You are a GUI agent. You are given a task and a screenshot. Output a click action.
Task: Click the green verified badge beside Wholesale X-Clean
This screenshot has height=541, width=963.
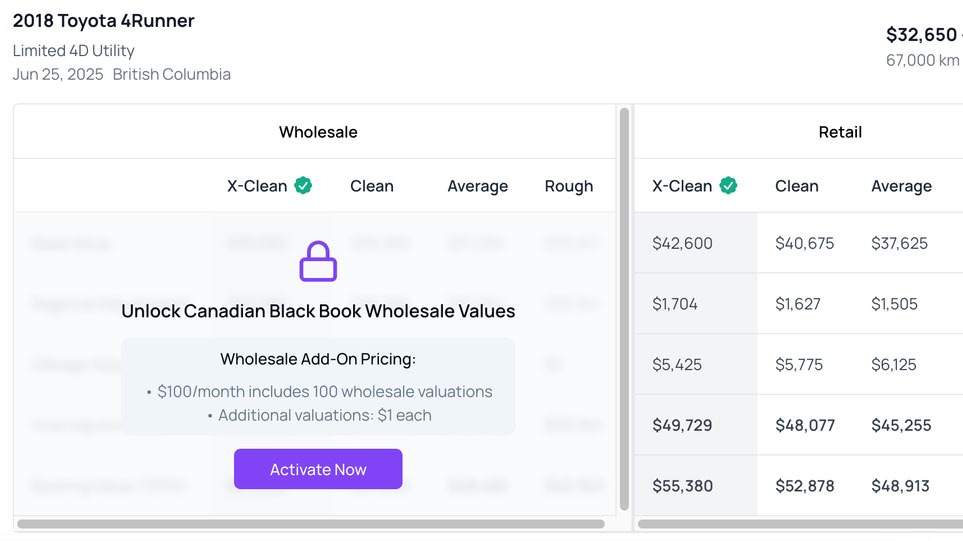tap(303, 185)
